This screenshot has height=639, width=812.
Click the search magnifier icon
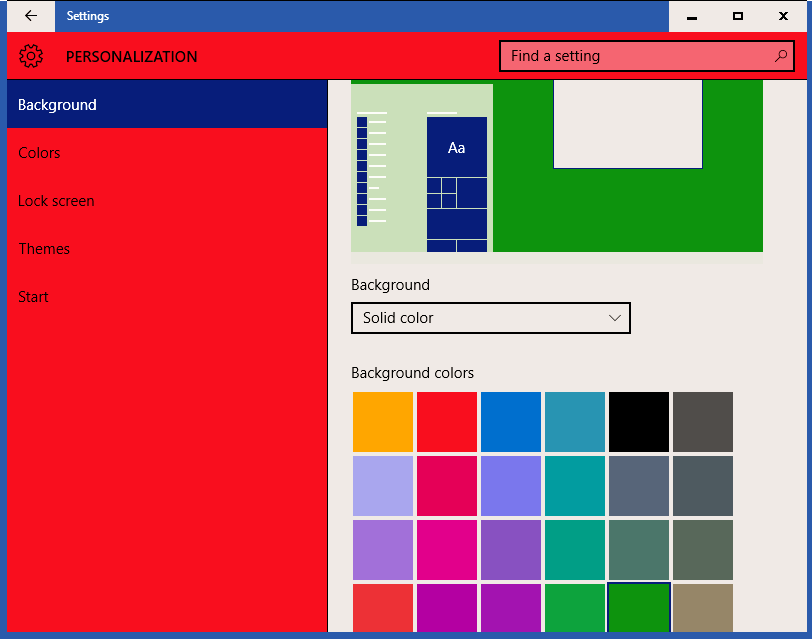coord(780,56)
